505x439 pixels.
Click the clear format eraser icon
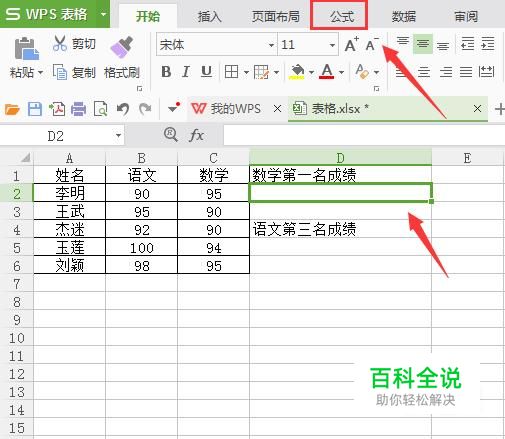362,71
